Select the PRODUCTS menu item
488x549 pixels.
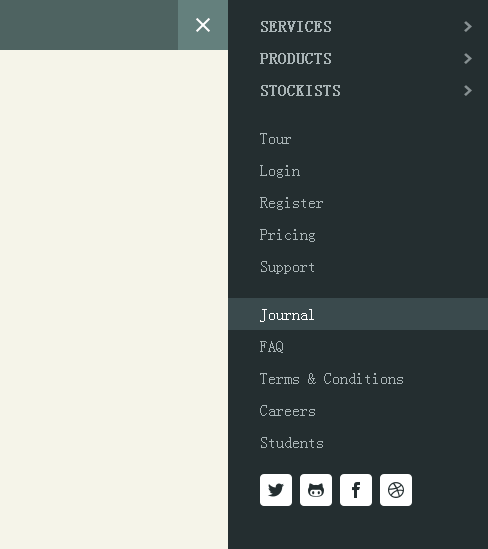[x=295, y=58]
